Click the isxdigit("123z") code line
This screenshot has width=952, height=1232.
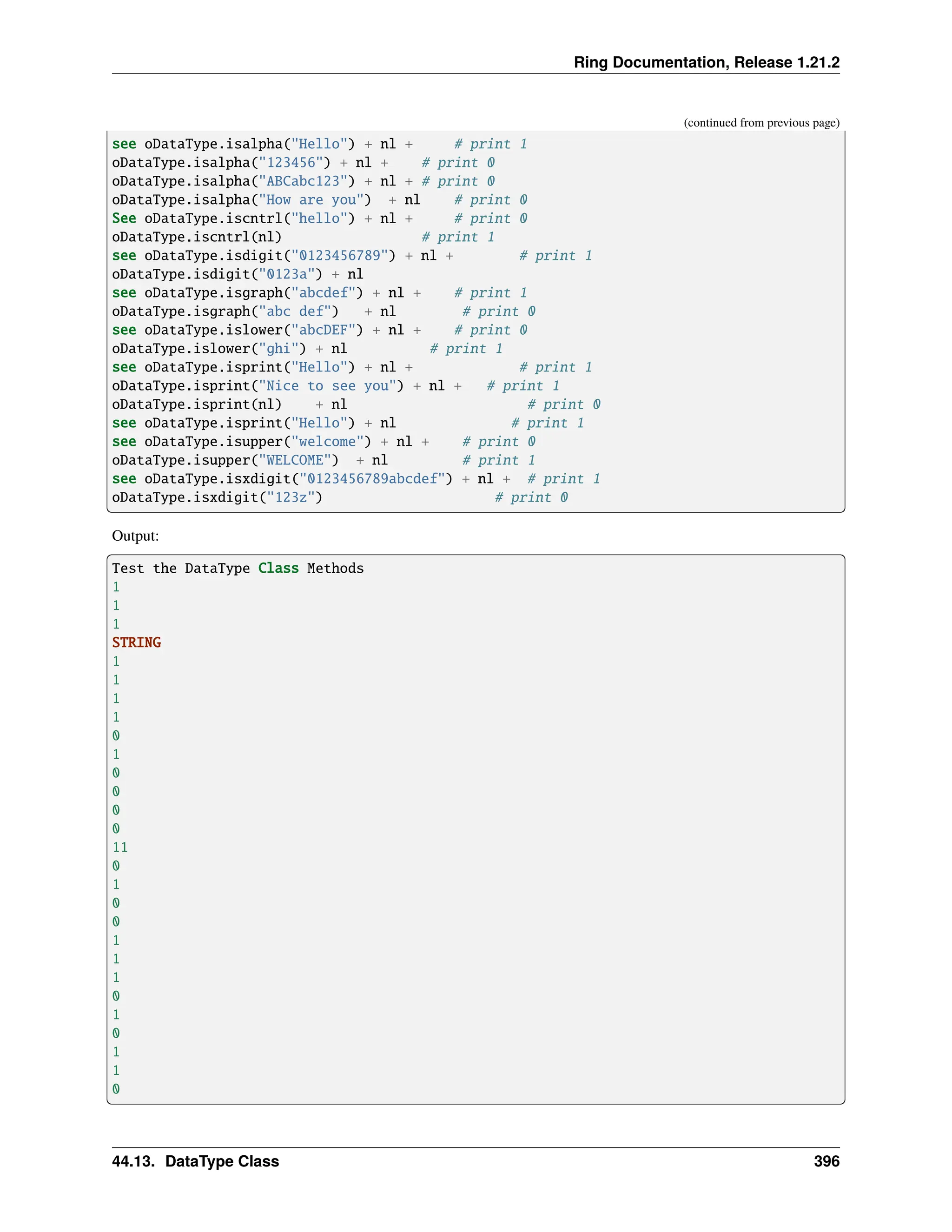tap(217, 498)
